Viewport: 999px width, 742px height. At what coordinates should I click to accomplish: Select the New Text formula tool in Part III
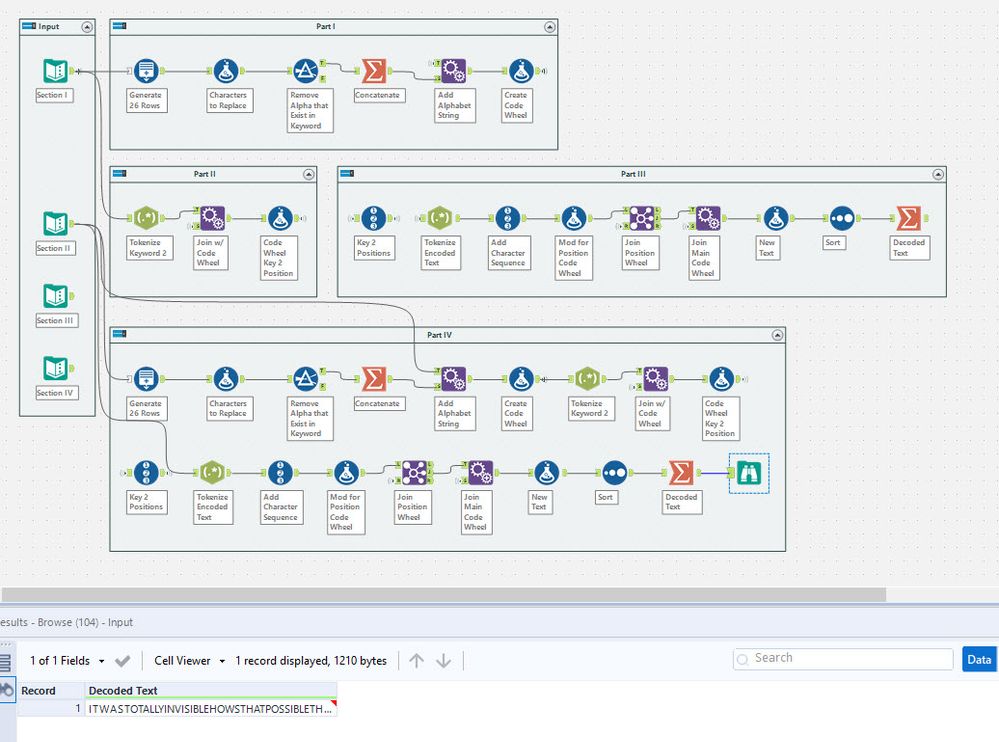point(775,218)
